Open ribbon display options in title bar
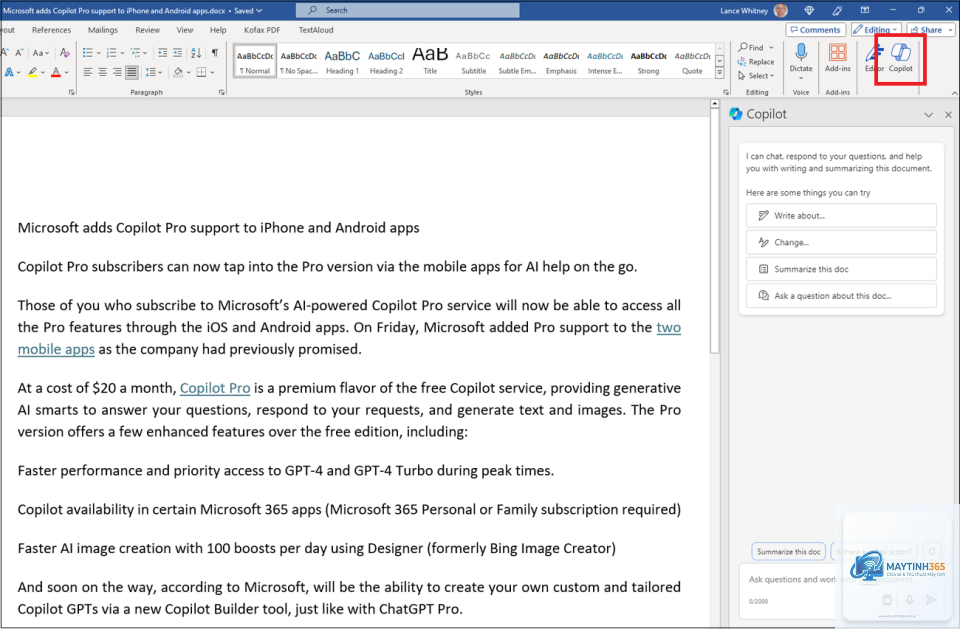This screenshot has width=960, height=629. click(864, 10)
